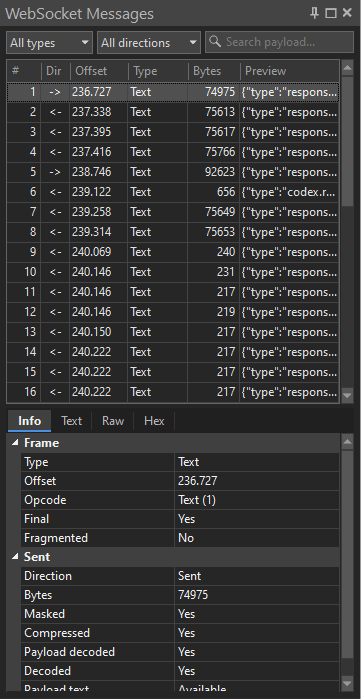The height and width of the screenshot is (699, 361).
Task: Click the message list scrollbar thumb
Action: [x=347, y=143]
